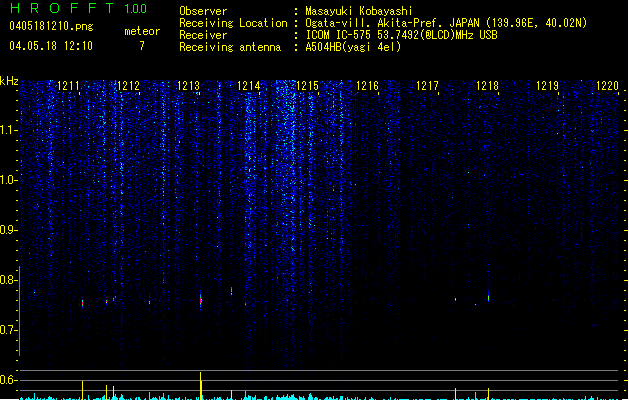Click the 1.1 kHz frequency label
Viewport: 629px width, 400px height.
pyautogui.click(x=8, y=130)
